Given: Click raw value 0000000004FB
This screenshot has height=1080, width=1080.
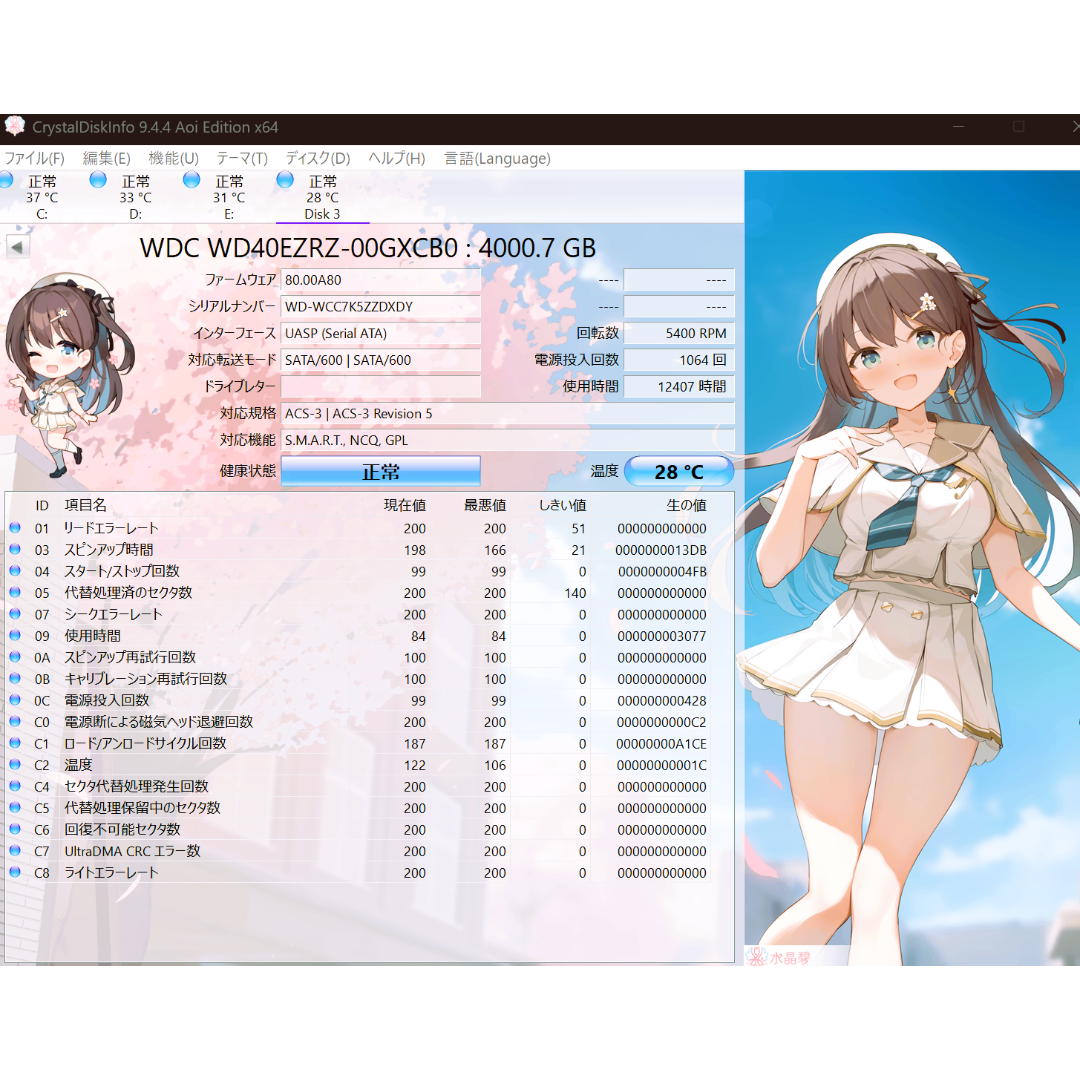Looking at the screenshot, I should click(x=662, y=572).
